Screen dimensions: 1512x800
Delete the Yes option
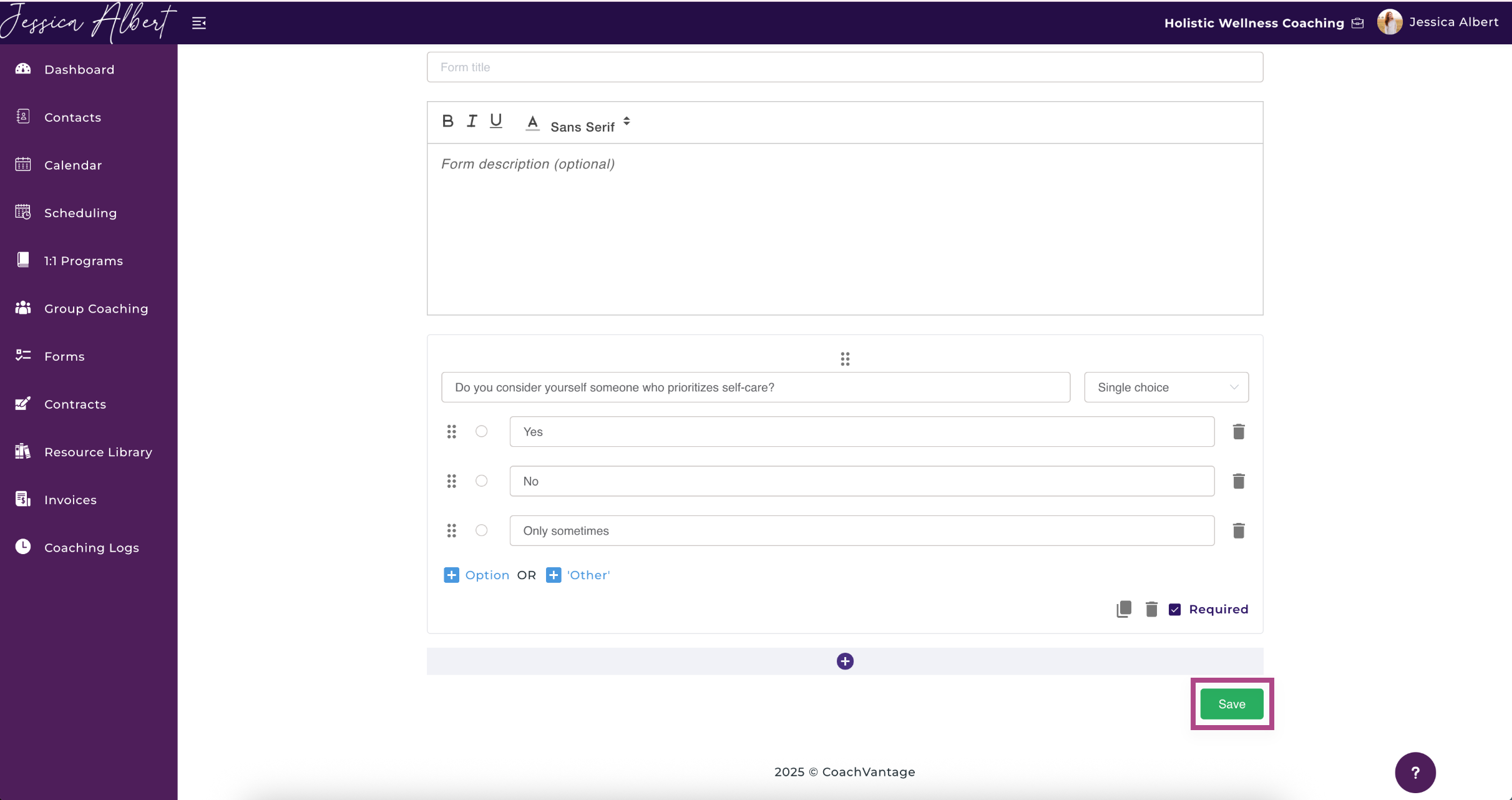coord(1239,432)
